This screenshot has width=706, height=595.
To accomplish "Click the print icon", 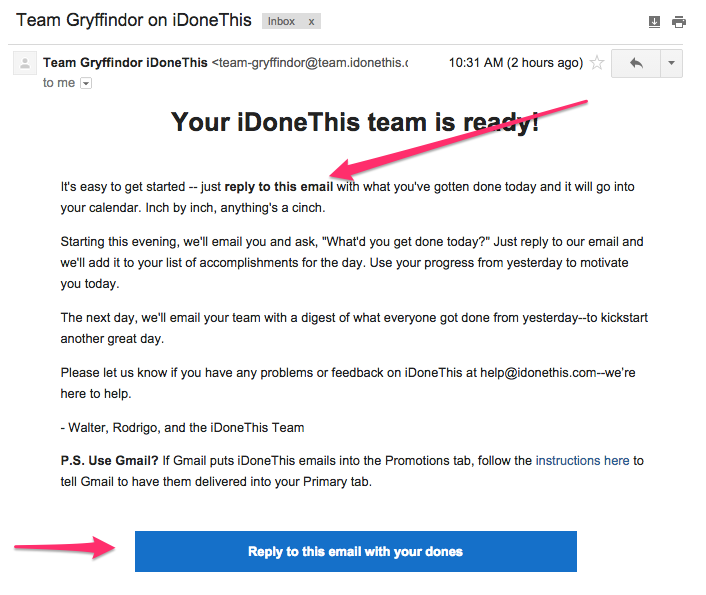I will pos(679,22).
